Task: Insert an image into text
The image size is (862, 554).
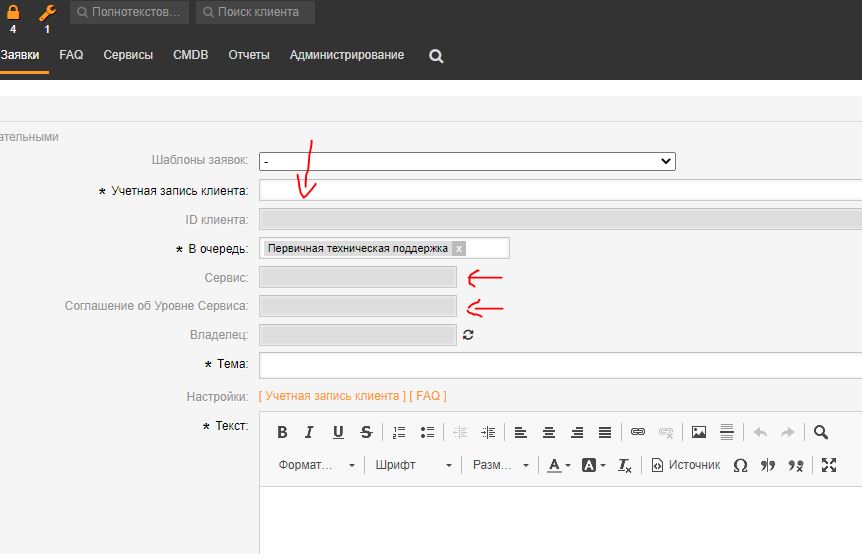Action: (x=699, y=433)
